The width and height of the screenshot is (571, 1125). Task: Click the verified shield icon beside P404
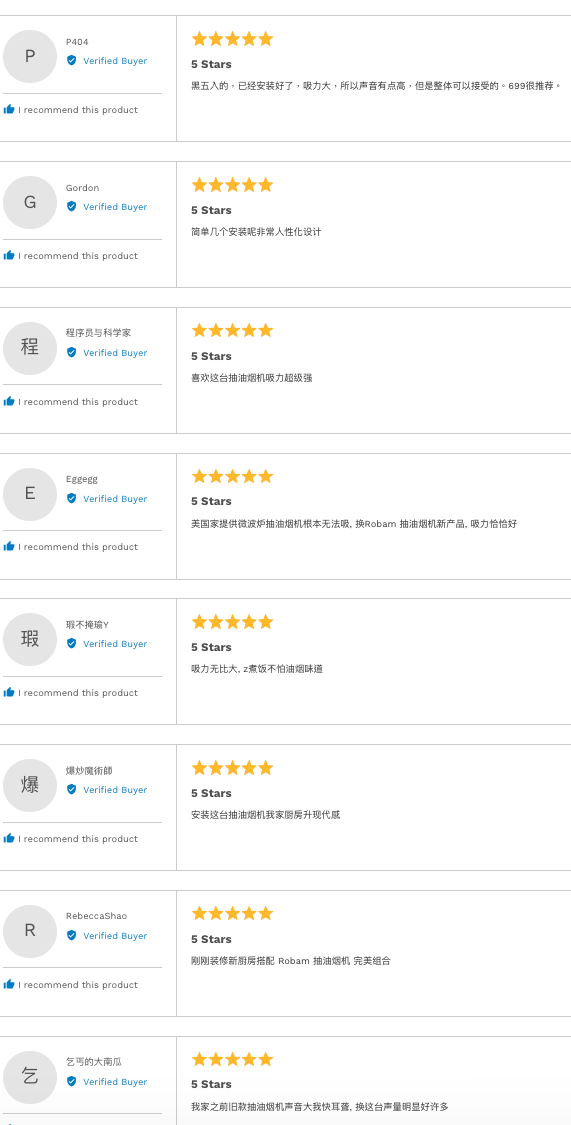72,60
